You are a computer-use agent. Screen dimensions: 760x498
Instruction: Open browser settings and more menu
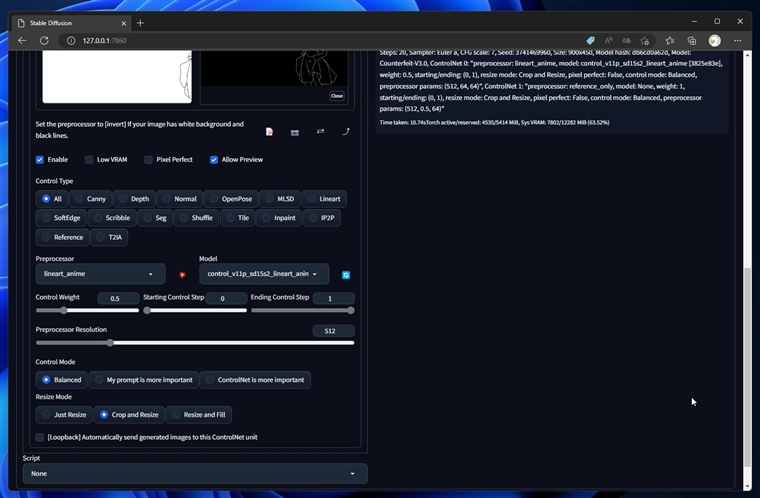737,41
